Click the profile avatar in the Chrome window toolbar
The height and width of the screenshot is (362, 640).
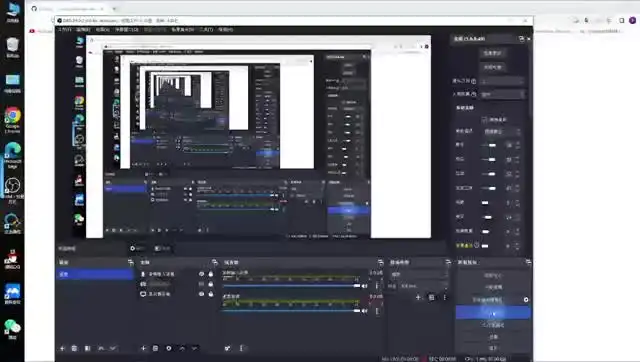633,20
